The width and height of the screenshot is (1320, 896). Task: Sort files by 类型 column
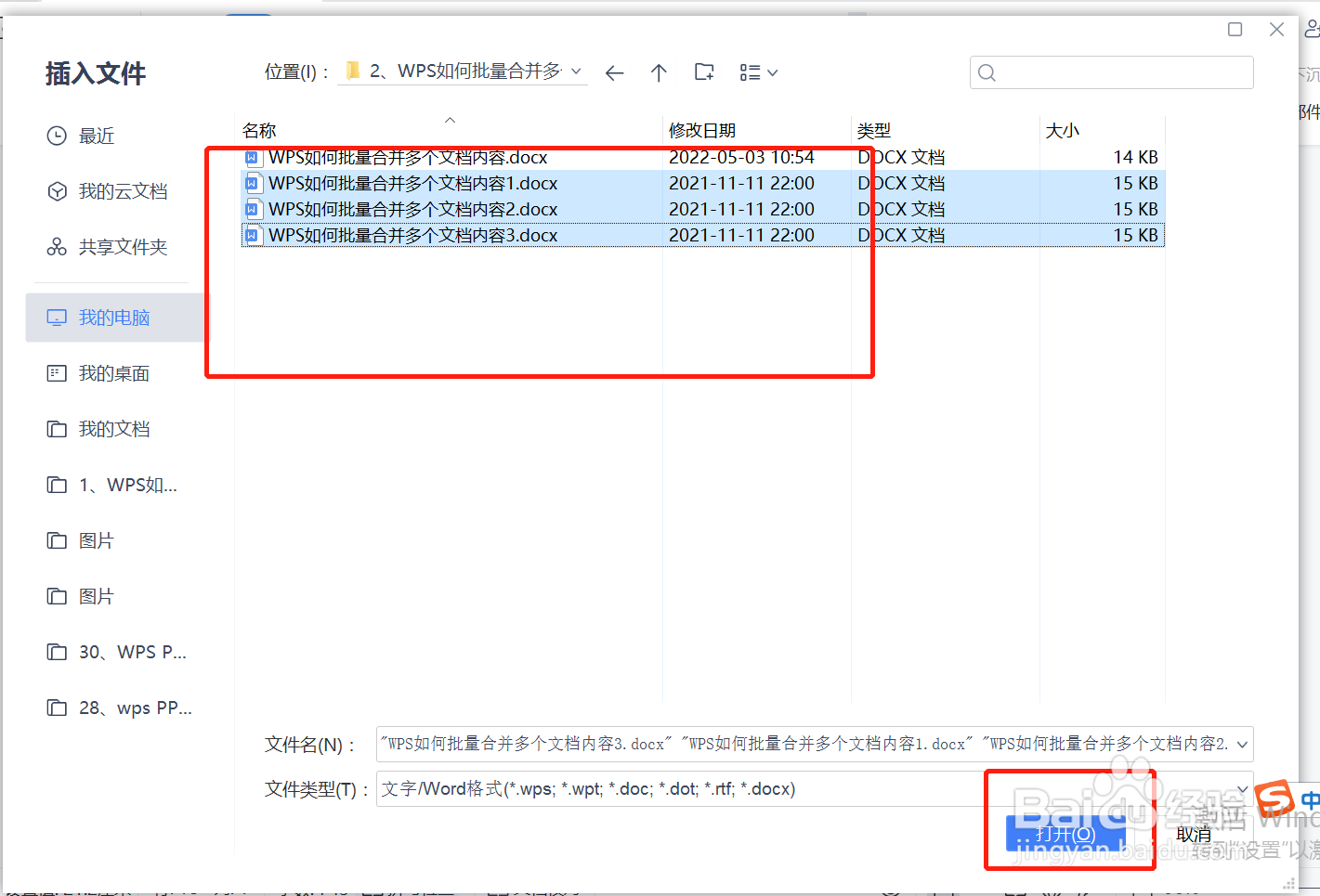pyautogui.click(x=874, y=131)
